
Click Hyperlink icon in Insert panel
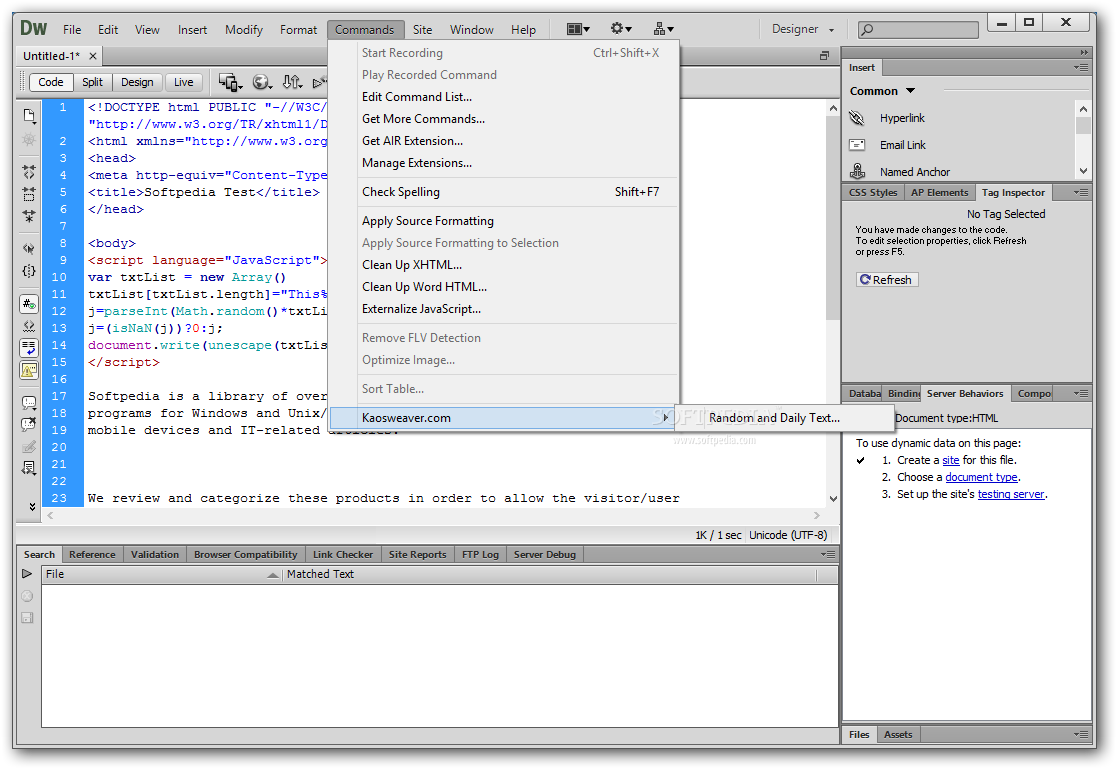tap(857, 118)
